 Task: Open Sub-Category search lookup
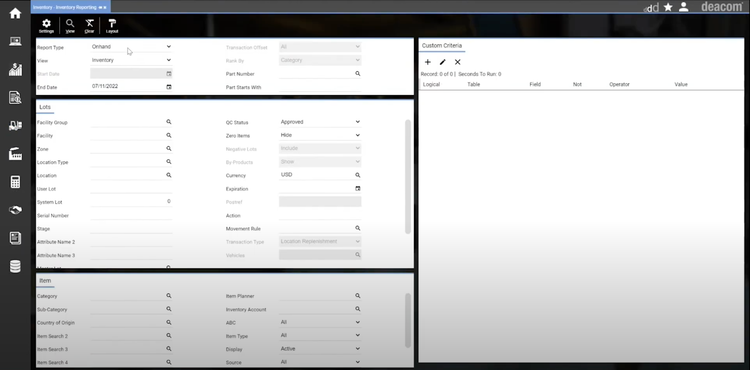pyautogui.click(x=169, y=309)
